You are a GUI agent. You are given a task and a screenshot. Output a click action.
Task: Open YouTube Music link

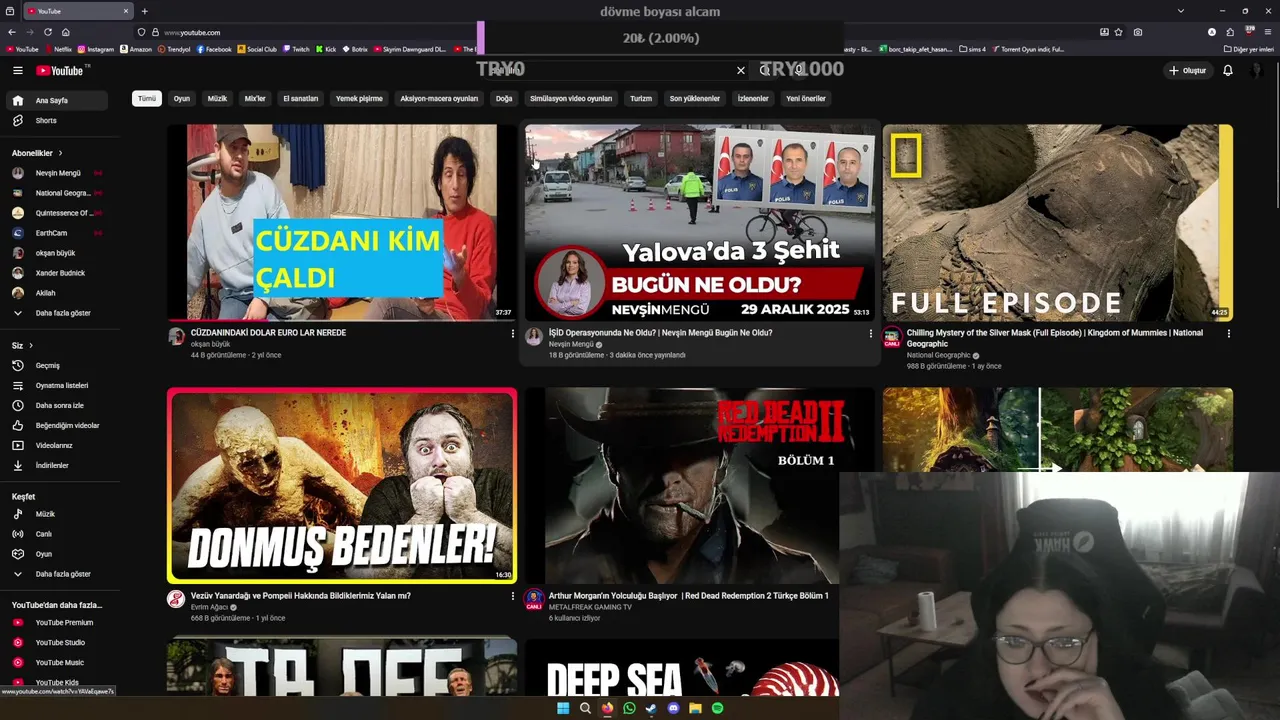click(x=55, y=662)
